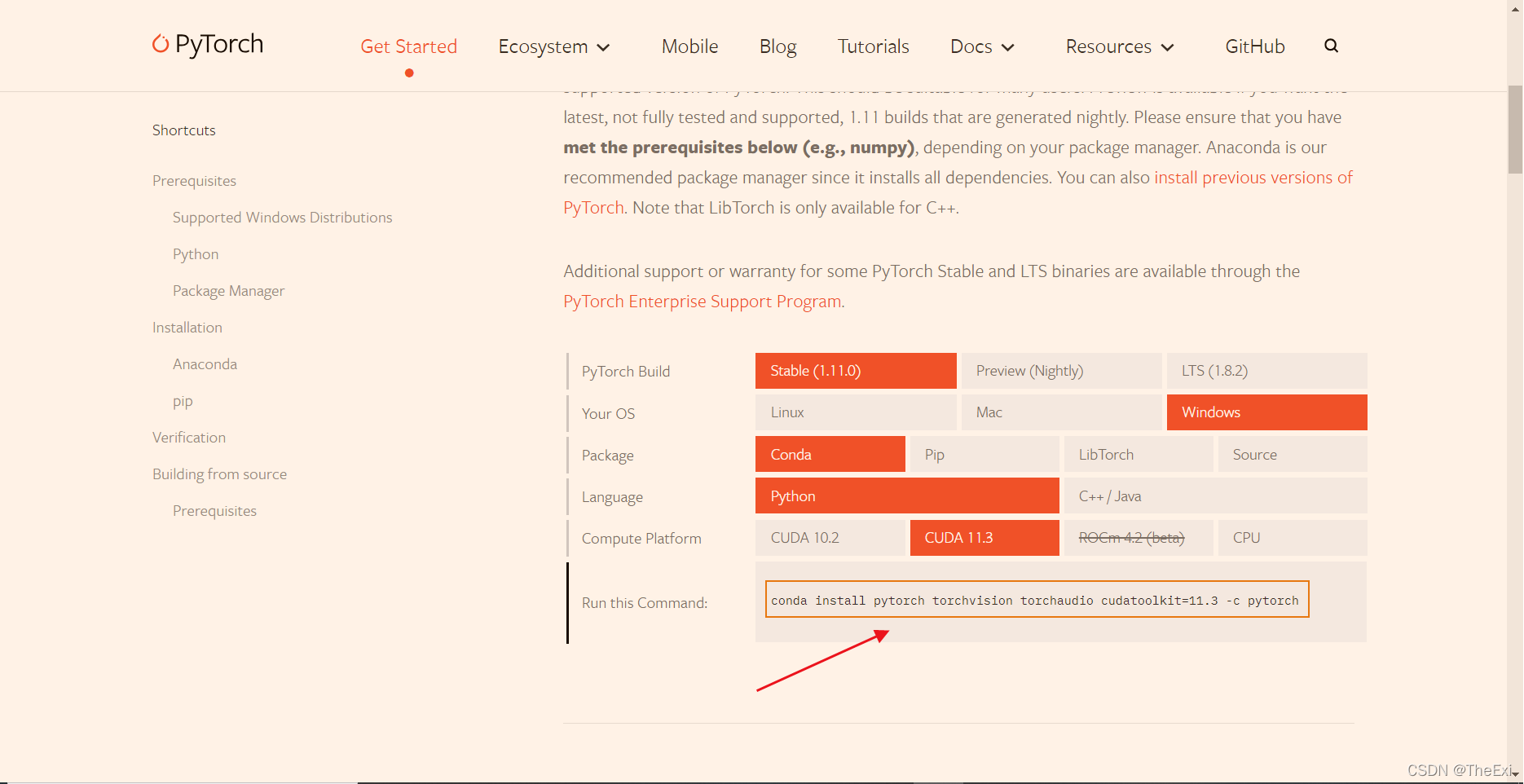
Task: Jump to Building from source shortcut
Action: 219,474
